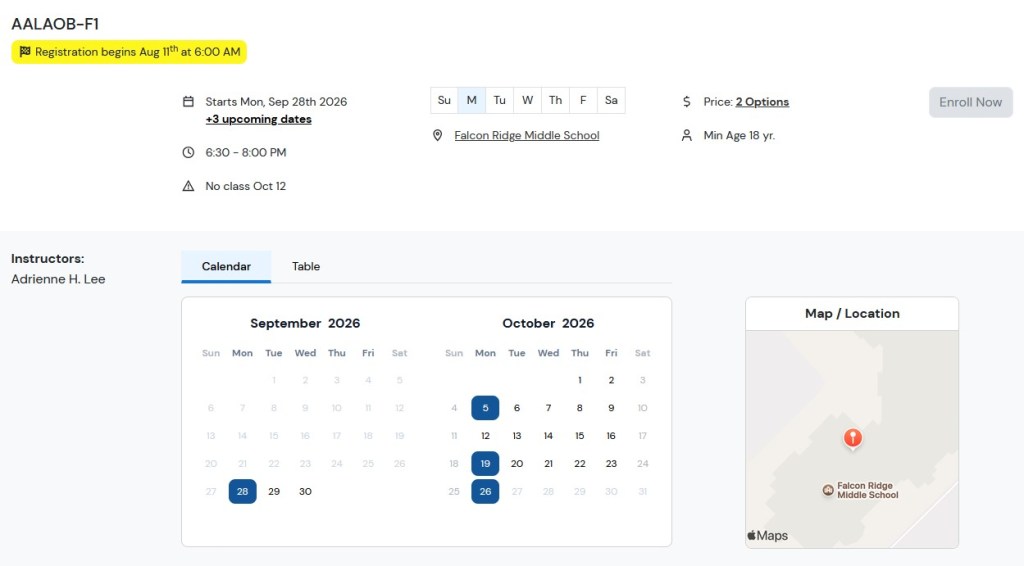Click the calendar icon beside start date
The width and height of the screenshot is (1024, 566).
188,102
